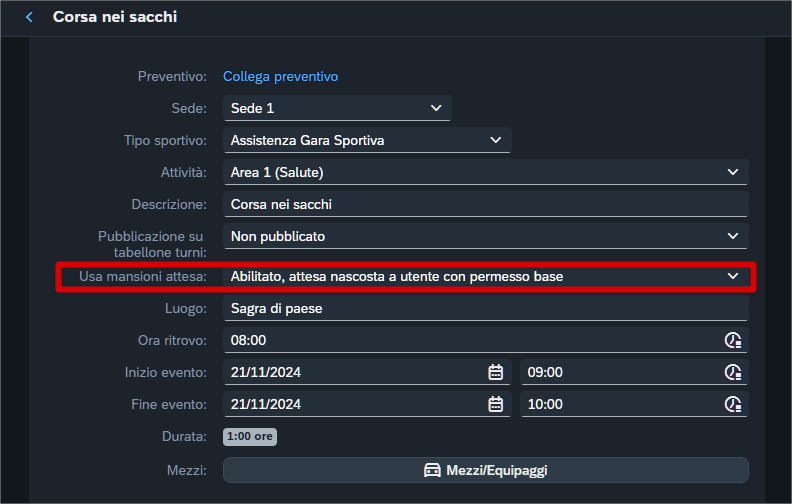Open Pubblicazione su tabellone turni dropdown
This screenshot has height=504, width=792.
pos(733,236)
